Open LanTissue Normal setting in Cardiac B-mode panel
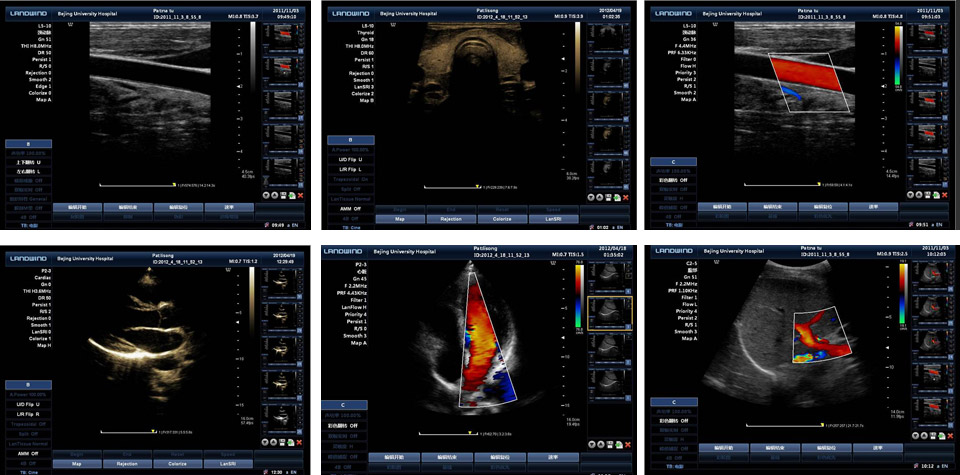The height and width of the screenshot is (475, 960). 28,444
